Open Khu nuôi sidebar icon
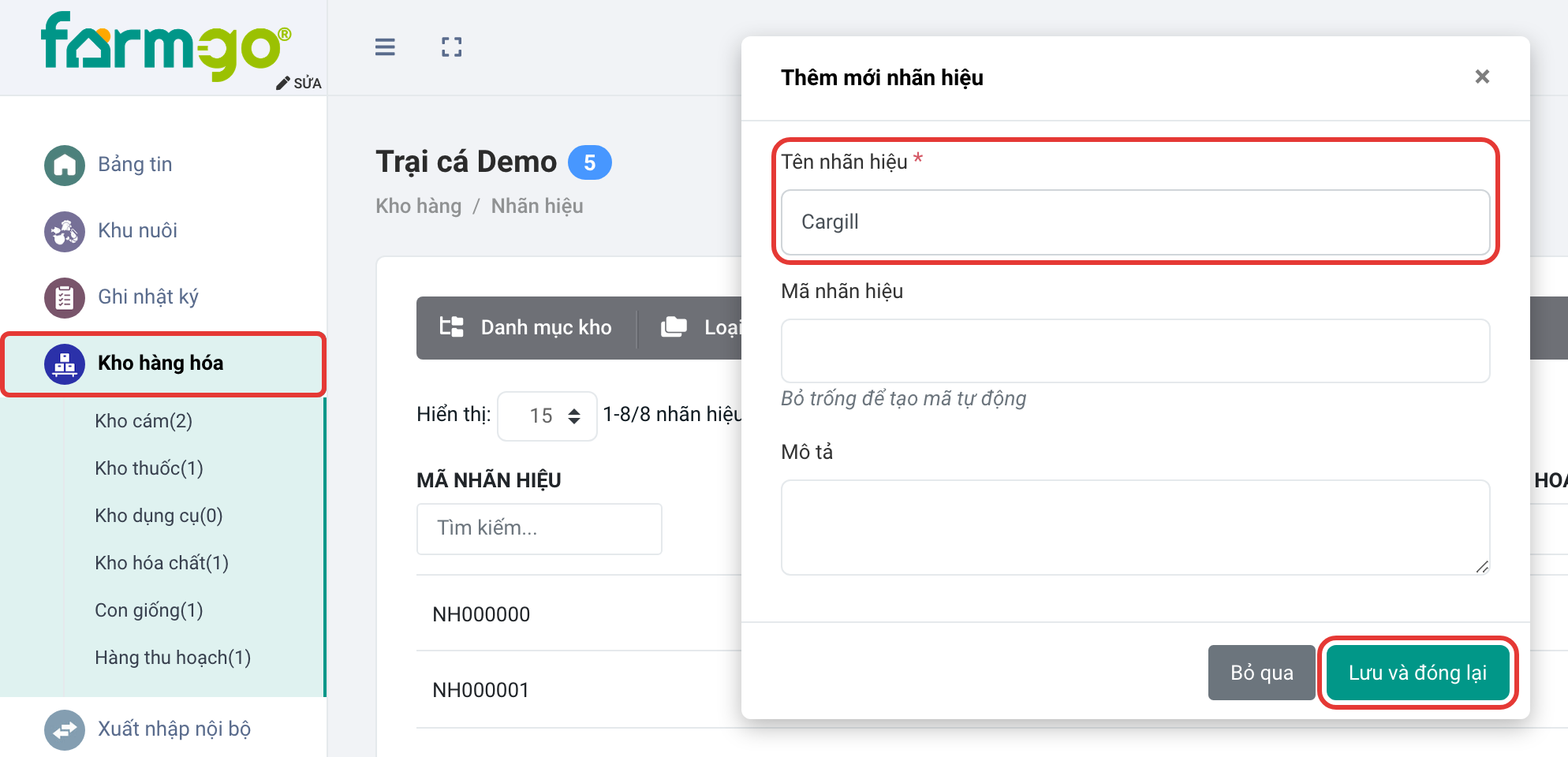This screenshot has width=1568, height=757. 65,231
